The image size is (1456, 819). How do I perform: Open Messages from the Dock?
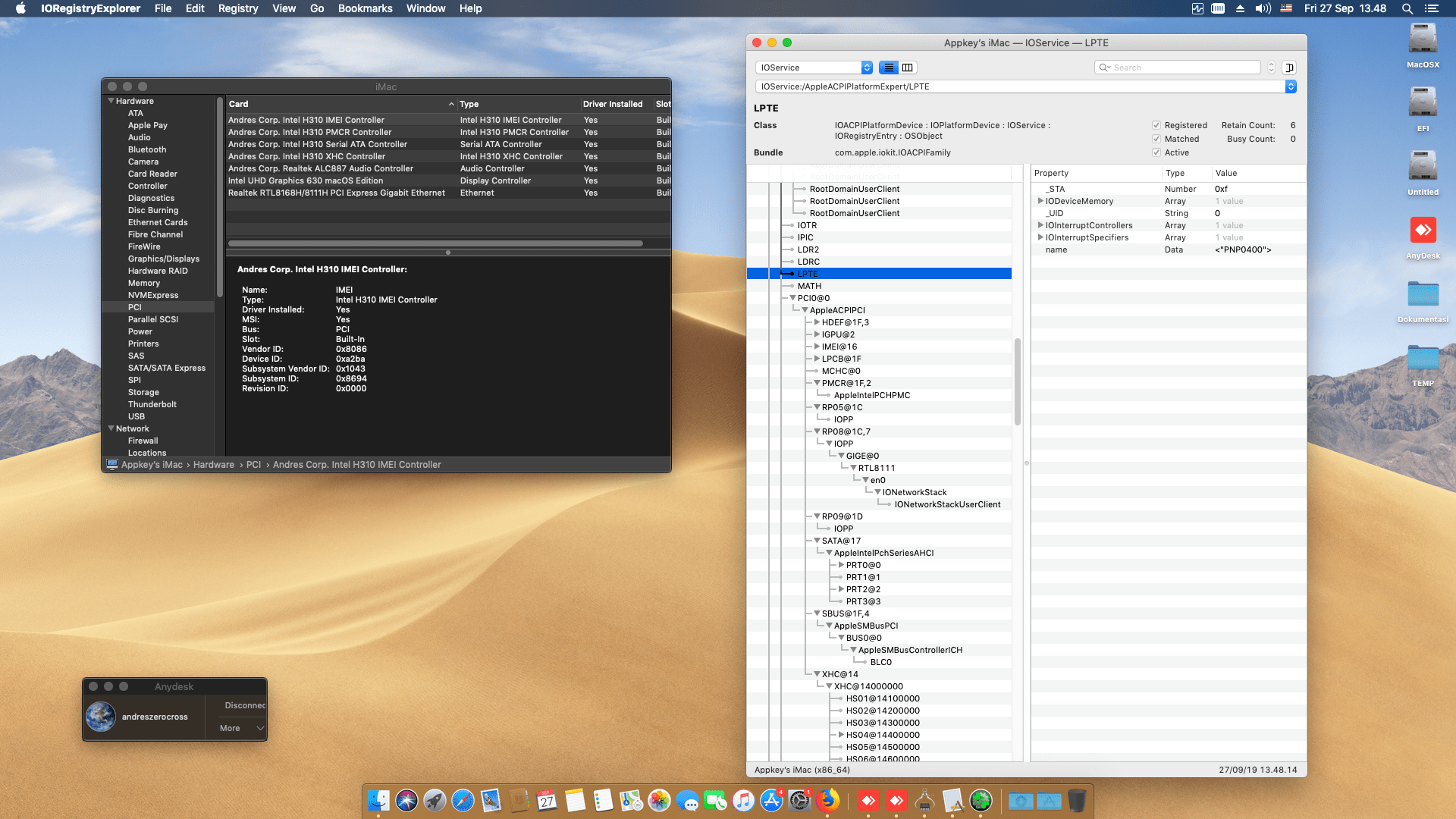(687, 801)
